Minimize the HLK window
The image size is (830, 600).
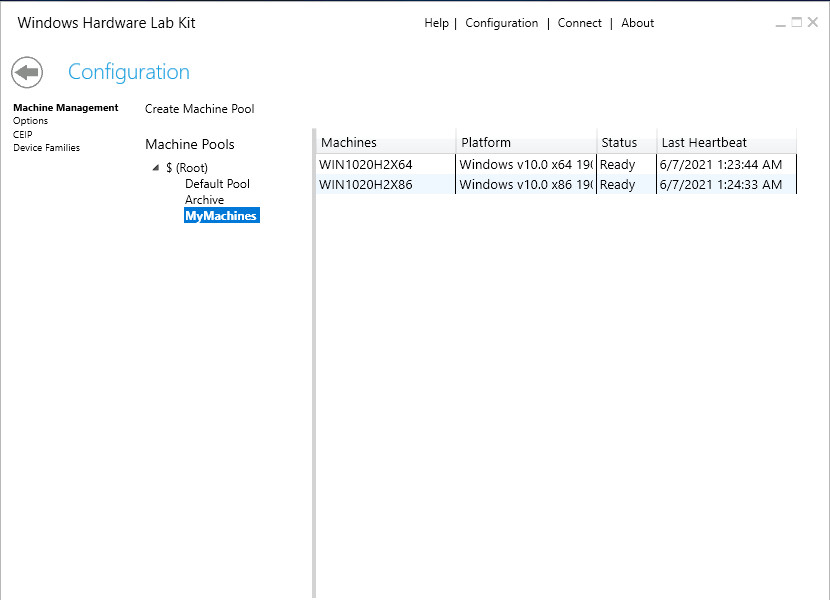(780, 23)
